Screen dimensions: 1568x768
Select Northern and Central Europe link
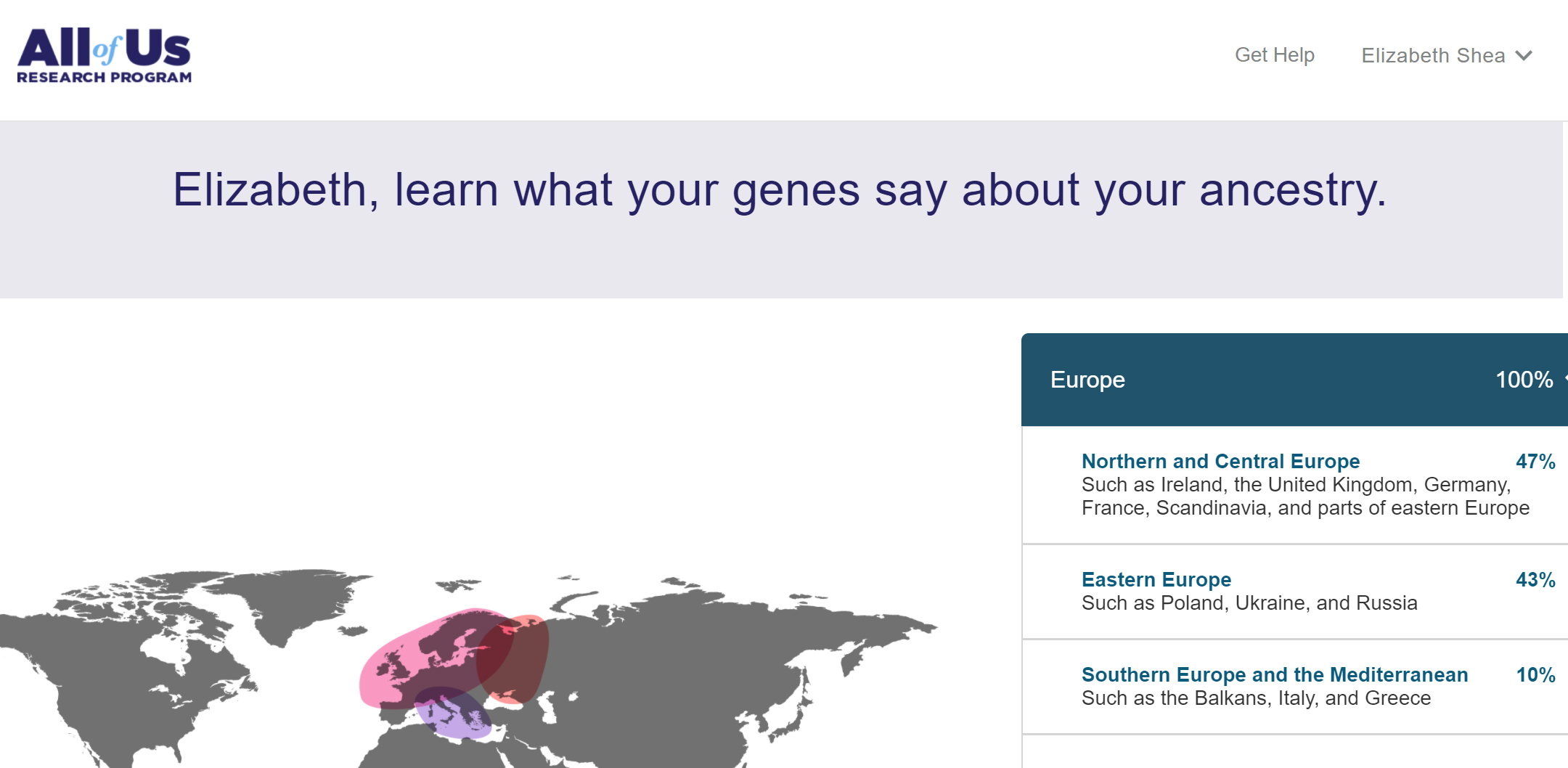coord(1220,461)
